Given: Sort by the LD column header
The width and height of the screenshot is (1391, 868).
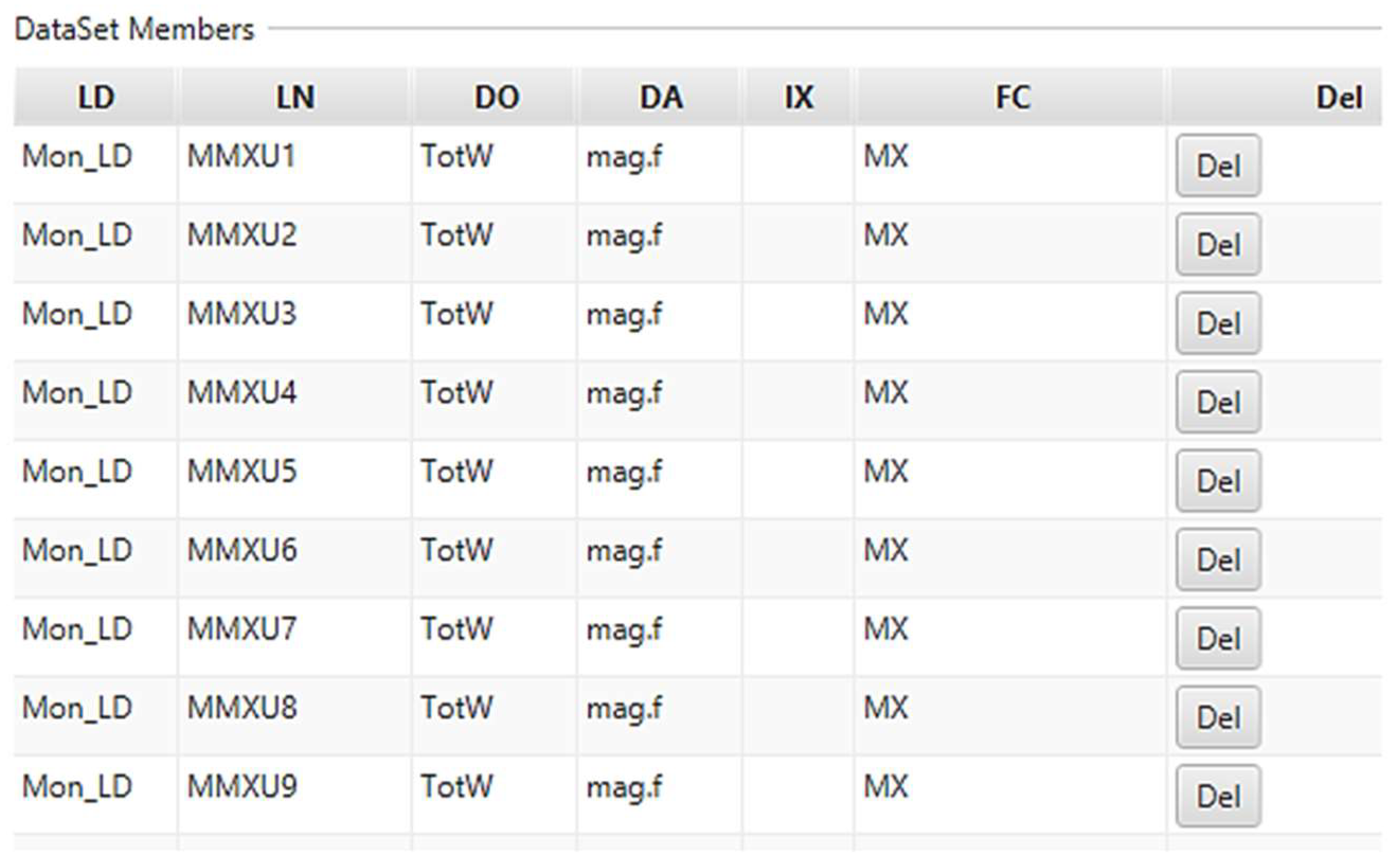Looking at the screenshot, I should coord(96,97).
